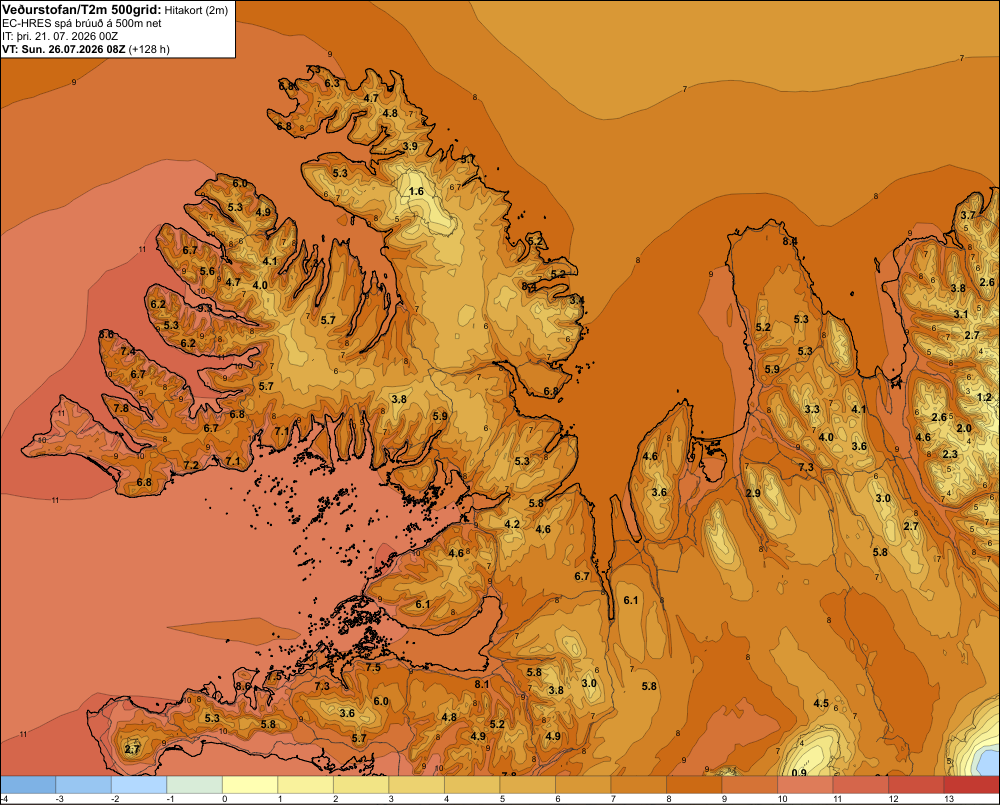
Task: Click the EC-HRES spá brúuð description line
Action: tap(82, 24)
